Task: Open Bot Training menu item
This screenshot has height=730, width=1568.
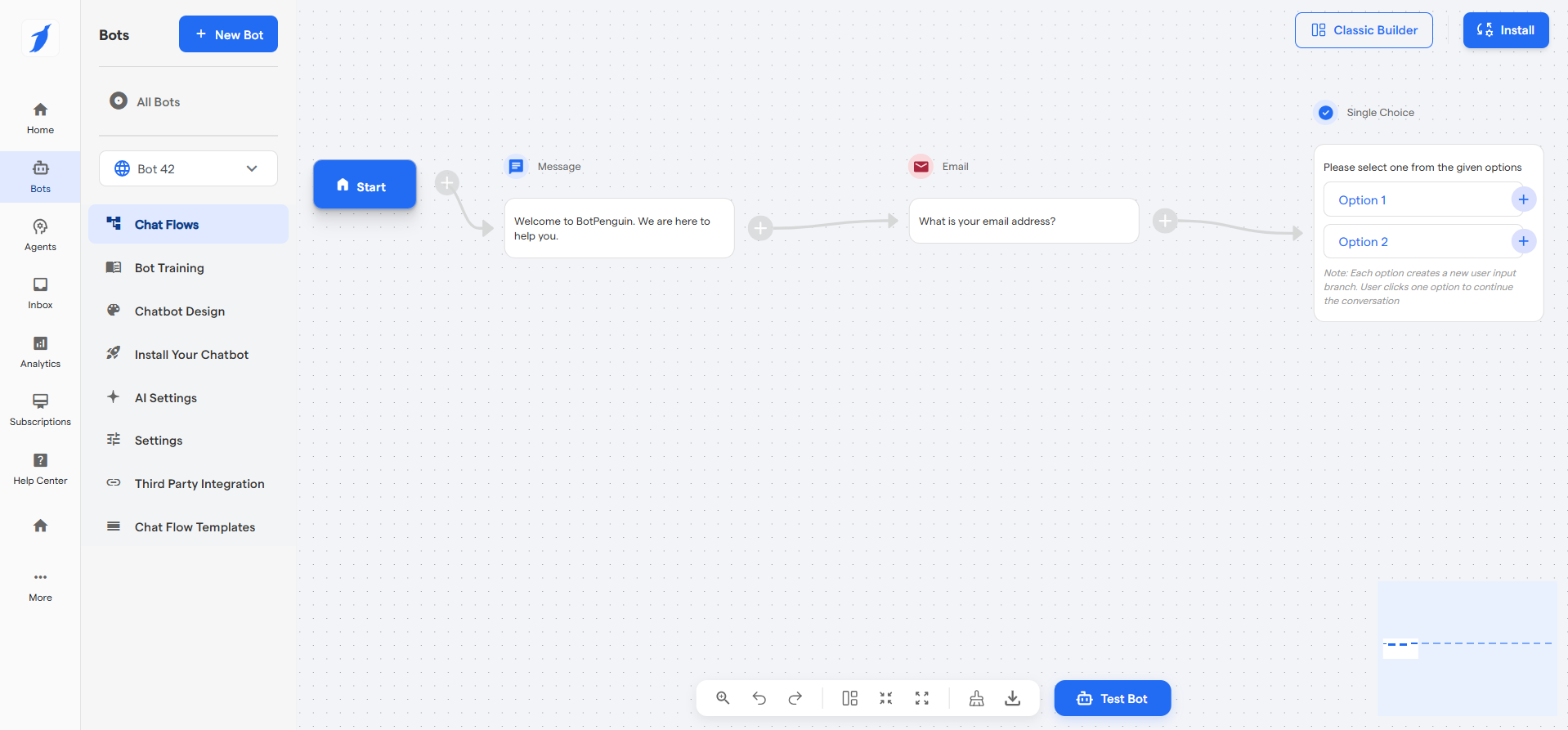Action: point(169,268)
